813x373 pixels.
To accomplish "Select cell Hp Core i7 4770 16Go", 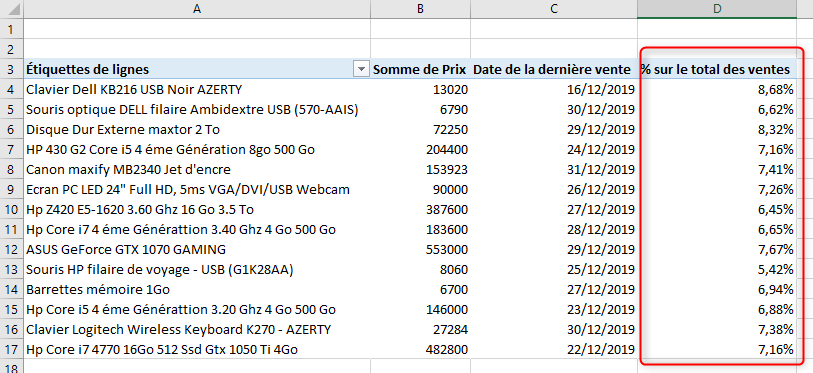I will point(197,350).
